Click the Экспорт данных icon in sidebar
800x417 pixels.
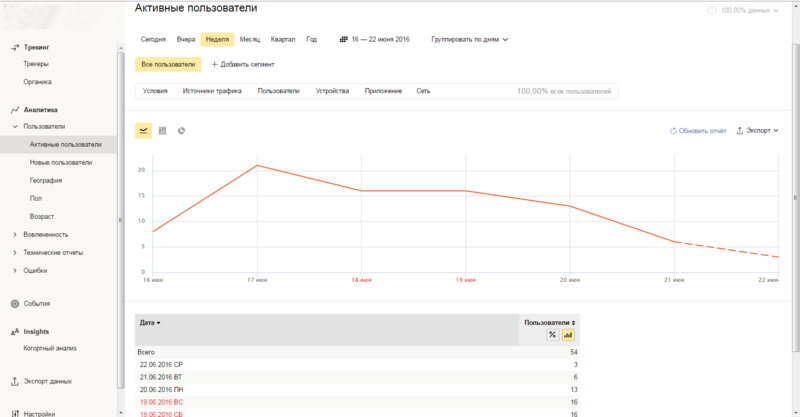pyautogui.click(x=15, y=381)
